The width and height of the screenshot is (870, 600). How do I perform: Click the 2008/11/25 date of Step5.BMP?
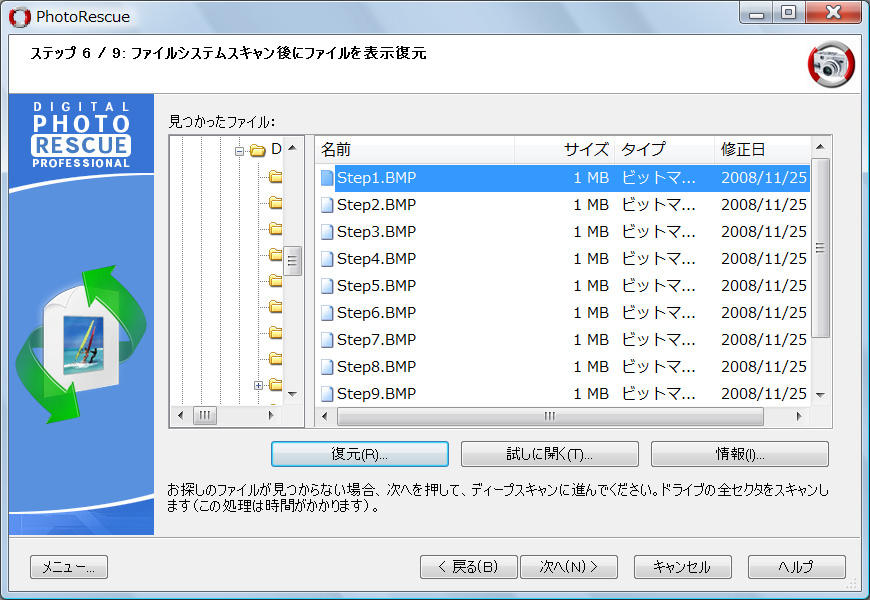tap(763, 286)
